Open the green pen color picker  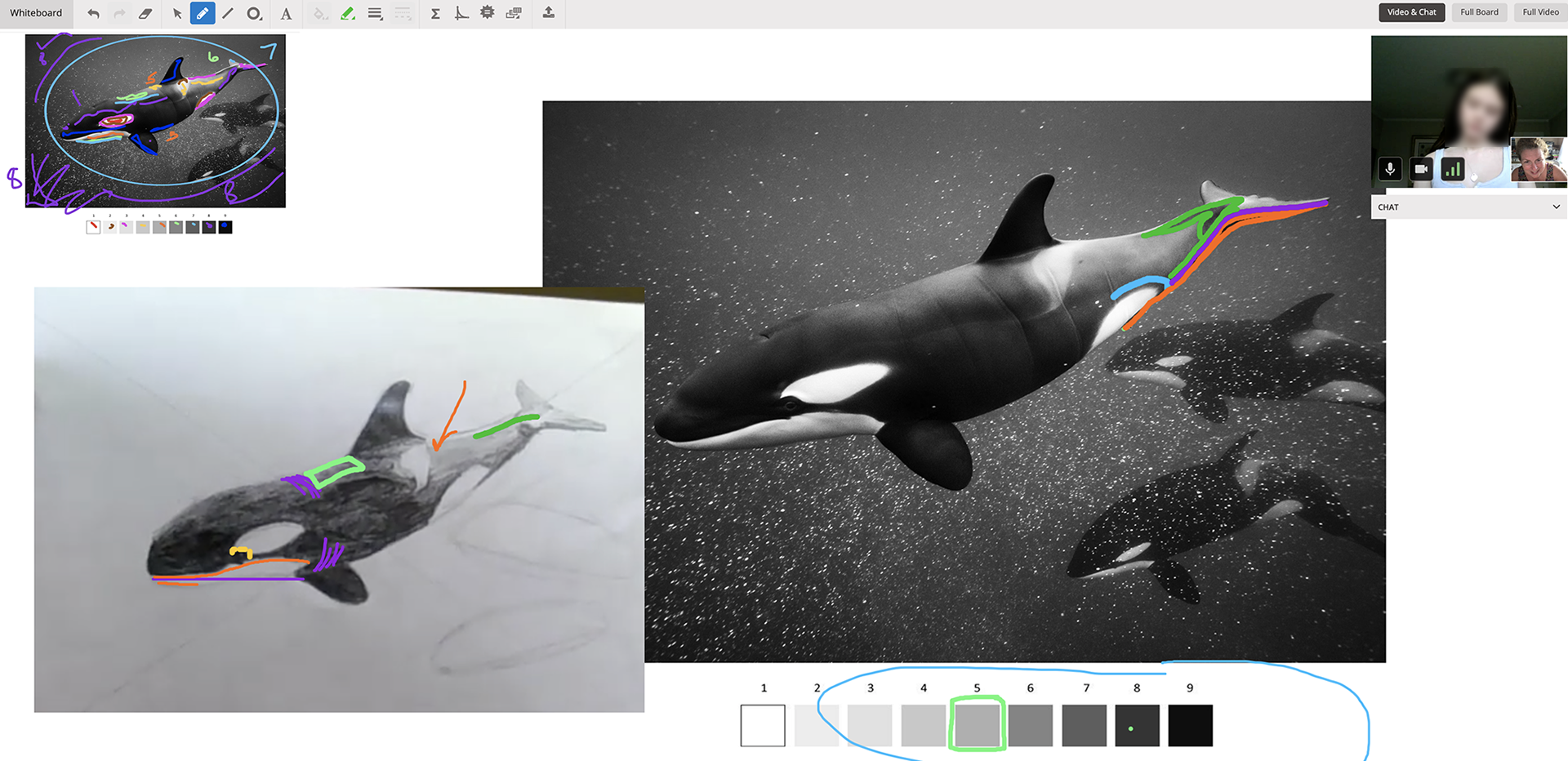tap(348, 13)
